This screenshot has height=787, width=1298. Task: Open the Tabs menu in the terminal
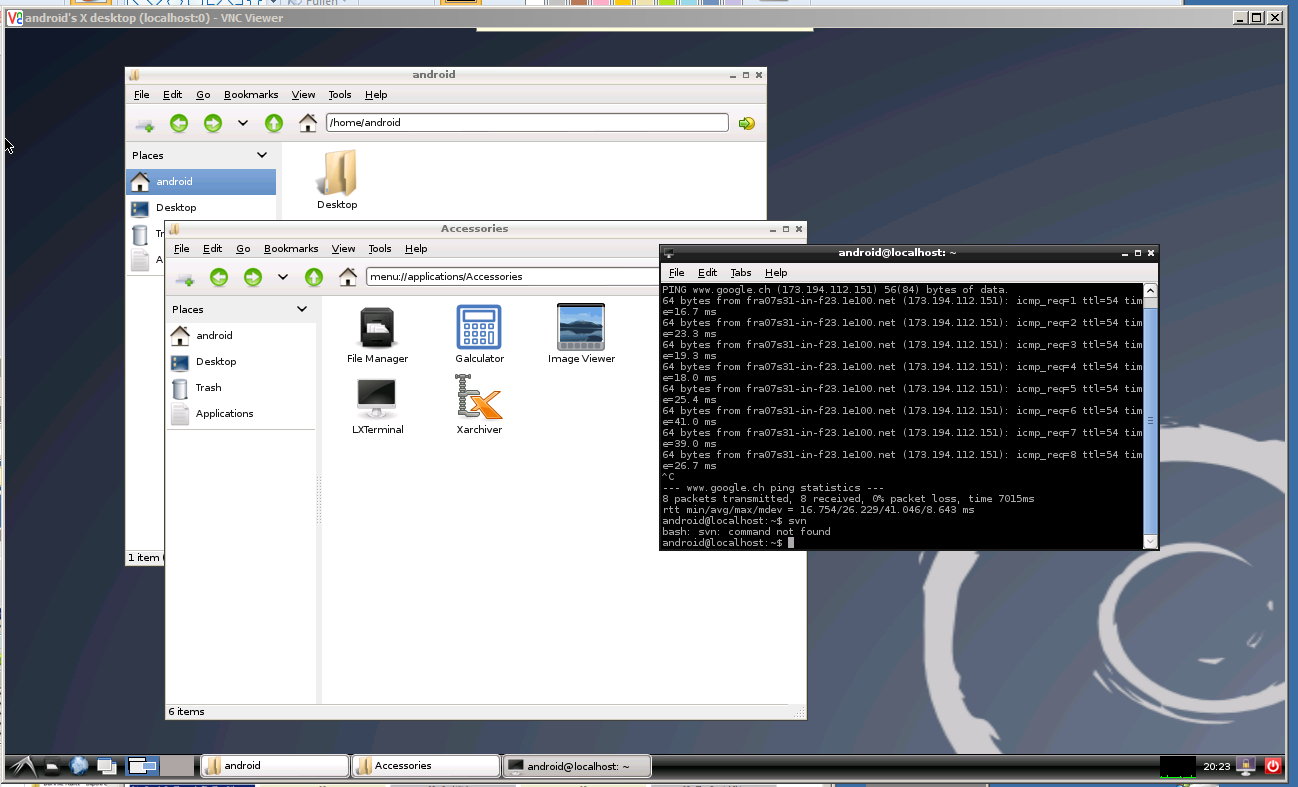(740, 272)
